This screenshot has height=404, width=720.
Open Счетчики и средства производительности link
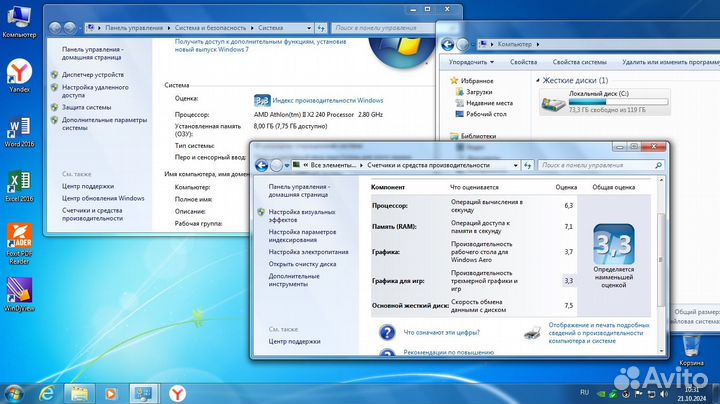pos(92,214)
